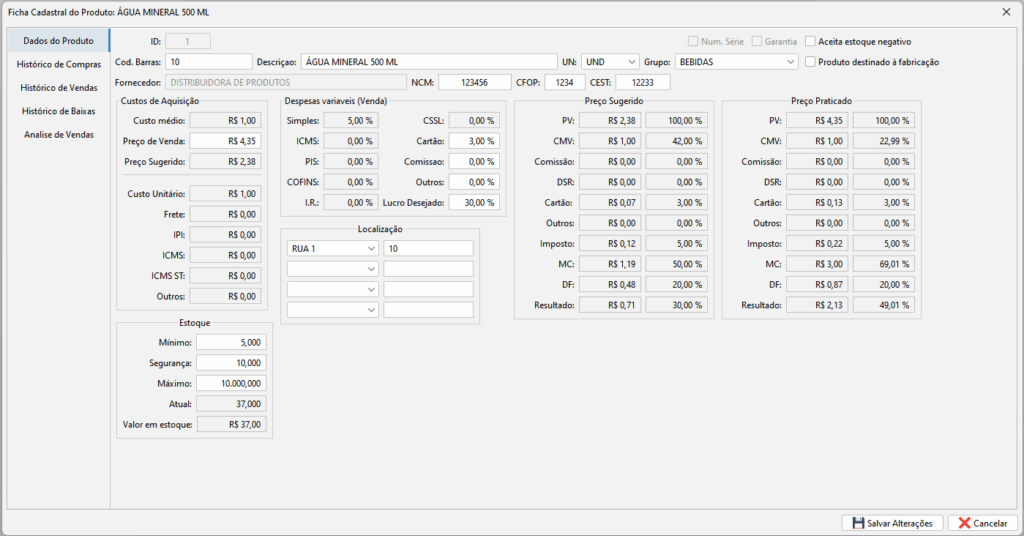Image resolution: width=1024 pixels, height=536 pixels.
Task: Click the Descrição text field
Action: (x=428, y=62)
